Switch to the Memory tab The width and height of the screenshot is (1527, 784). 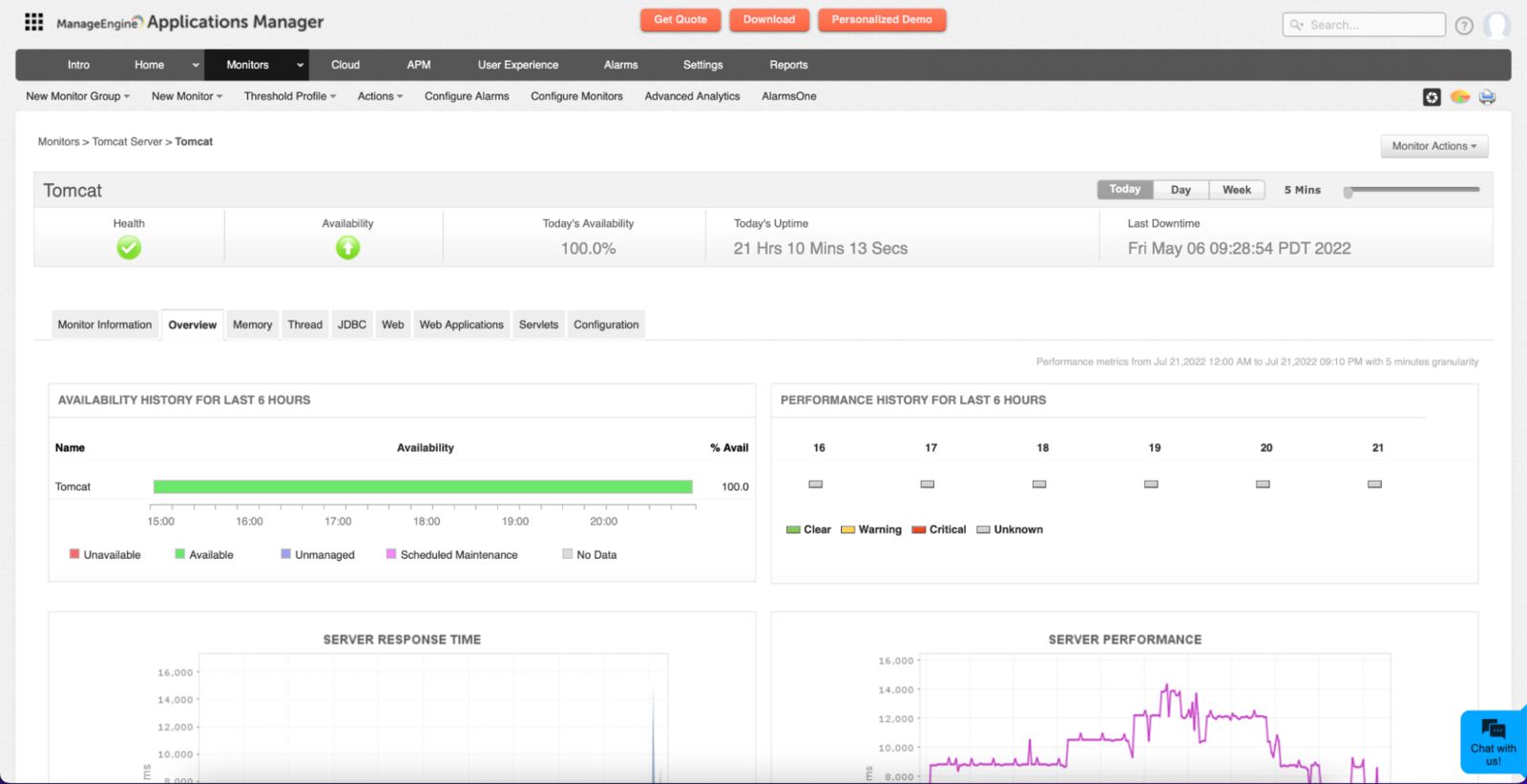click(252, 324)
